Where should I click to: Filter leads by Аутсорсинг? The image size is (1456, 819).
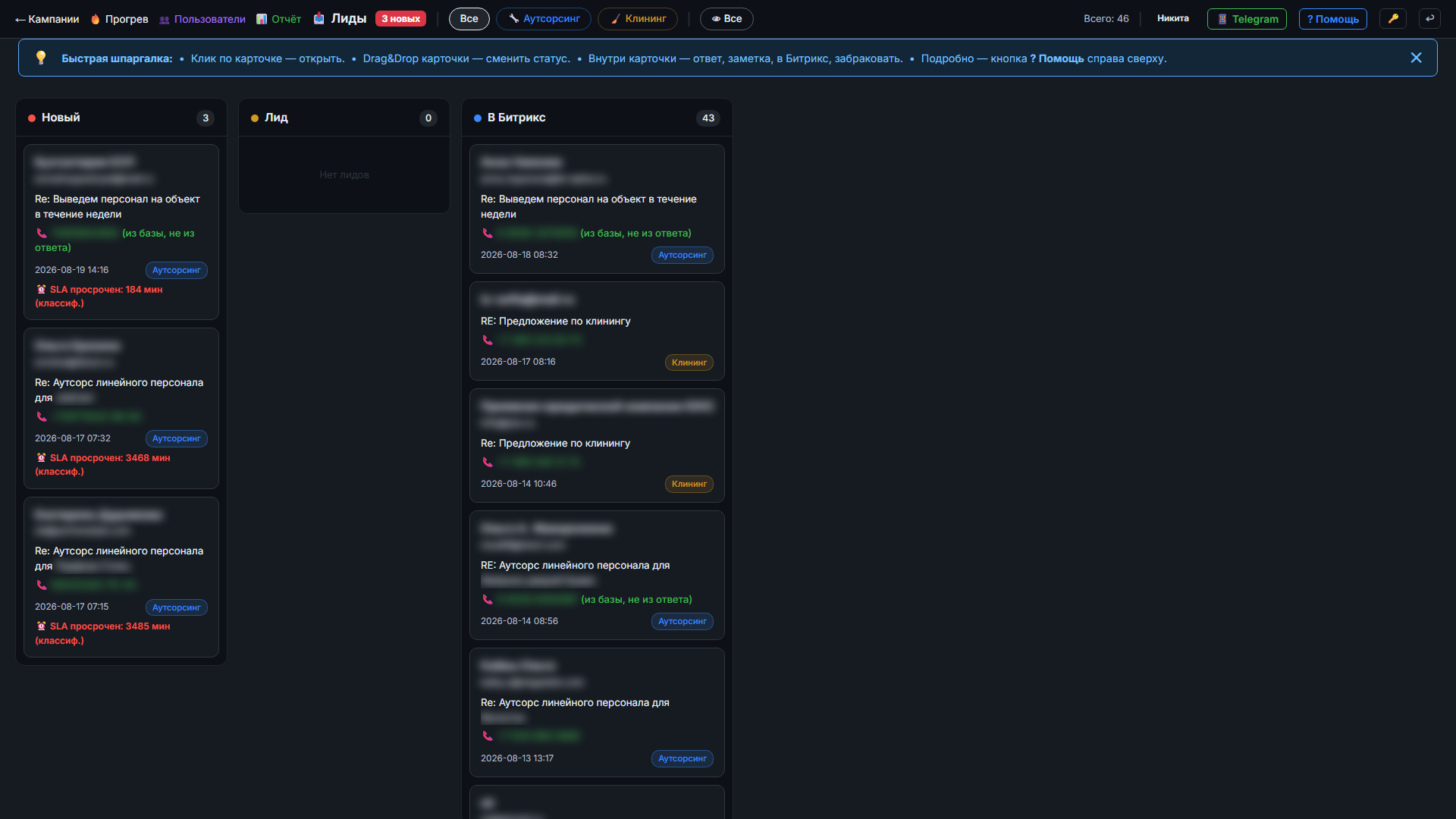[544, 19]
